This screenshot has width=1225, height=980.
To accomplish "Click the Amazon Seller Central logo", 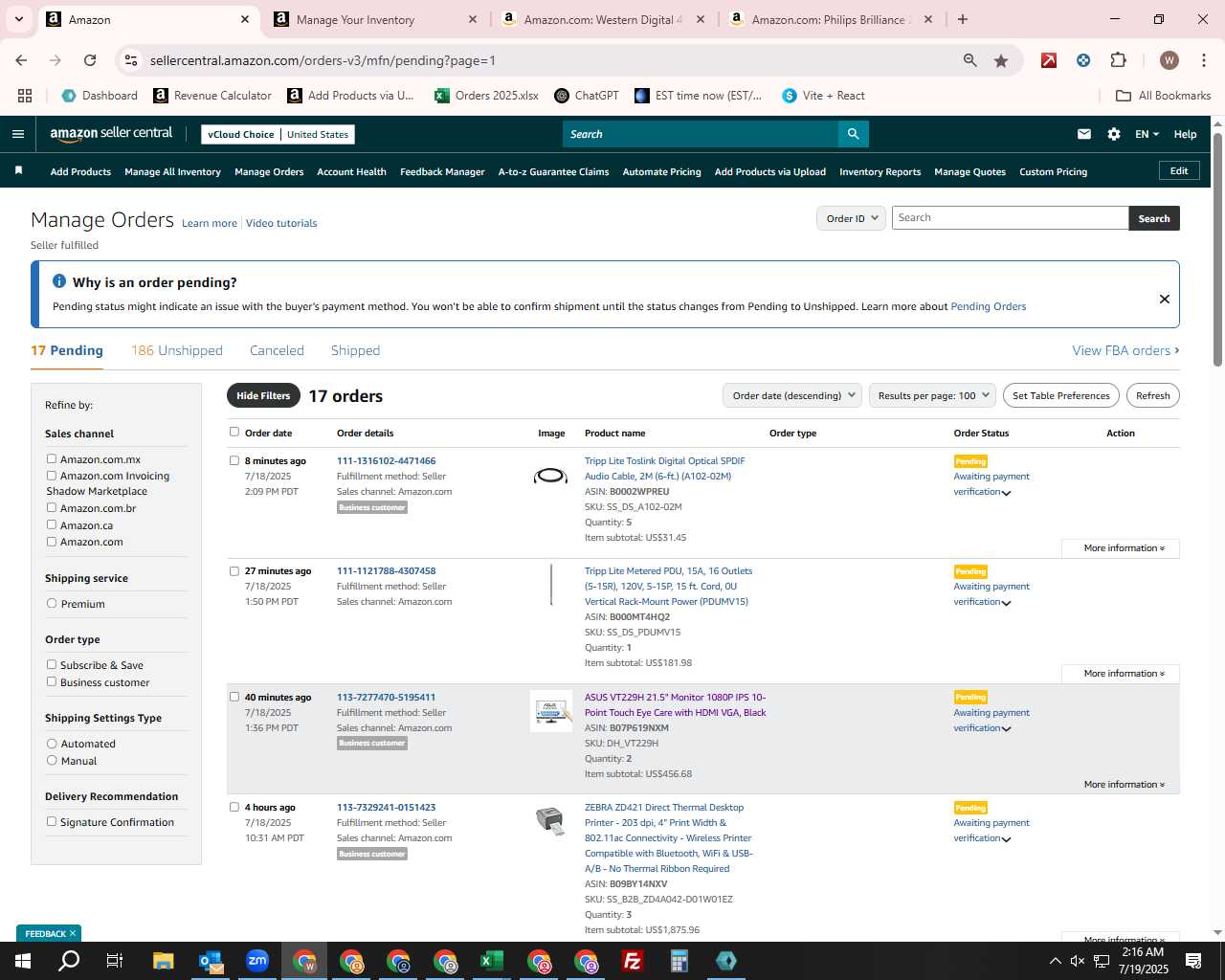I will click(x=111, y=134).
